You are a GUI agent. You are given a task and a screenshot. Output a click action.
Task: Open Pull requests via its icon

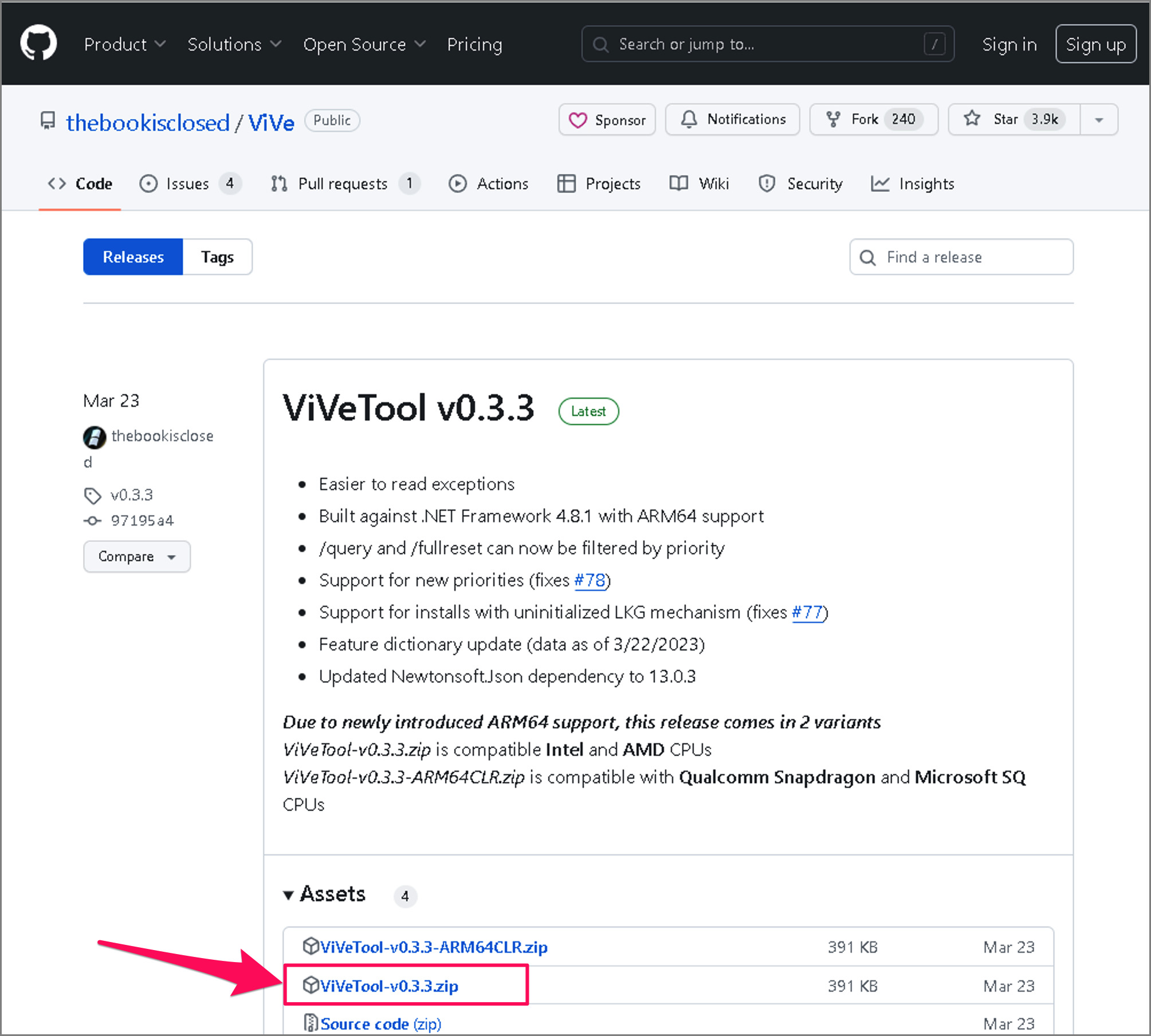tap(279, 183)
